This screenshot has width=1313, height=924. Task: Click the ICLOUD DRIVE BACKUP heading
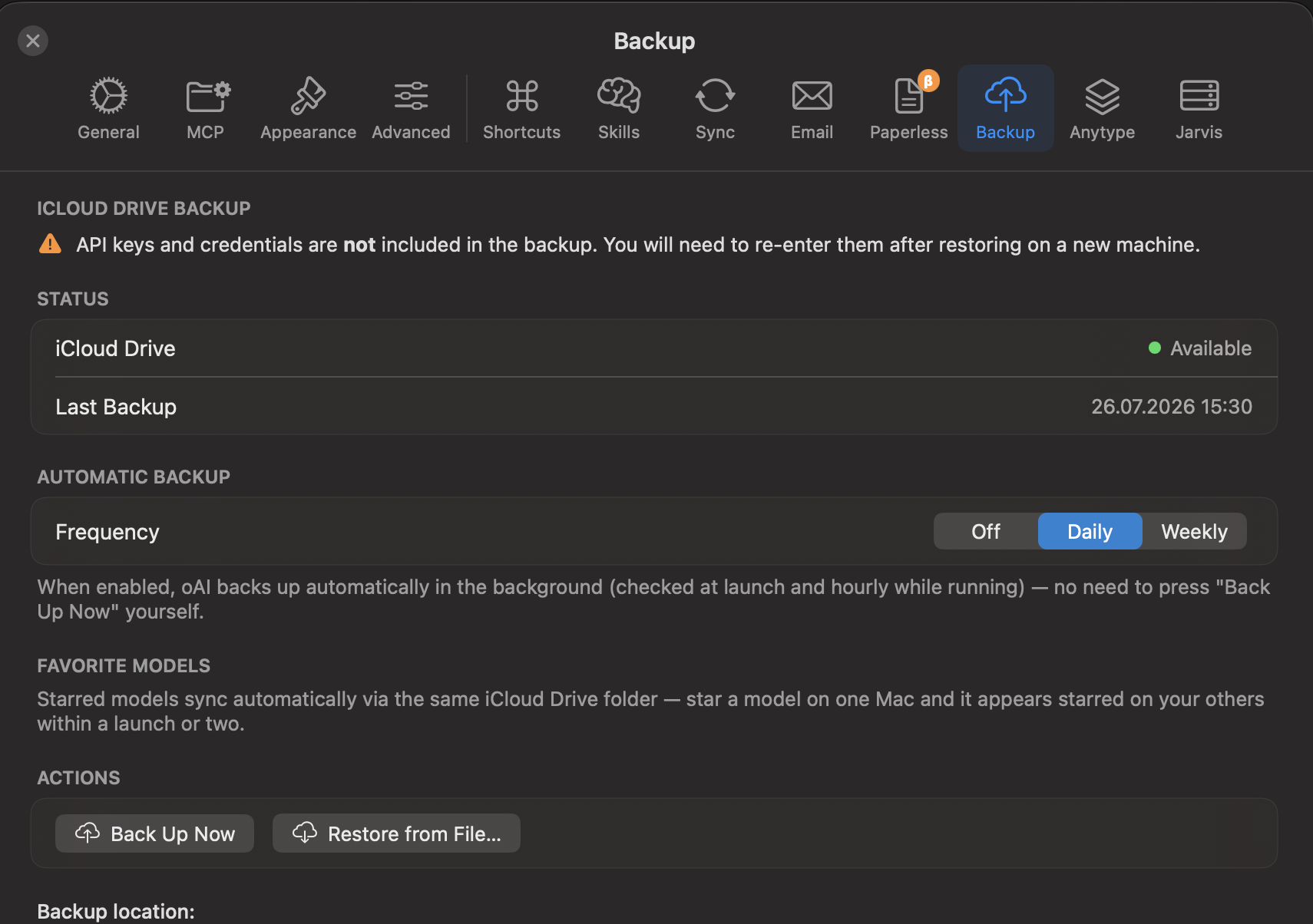click(x=144, y=209)
